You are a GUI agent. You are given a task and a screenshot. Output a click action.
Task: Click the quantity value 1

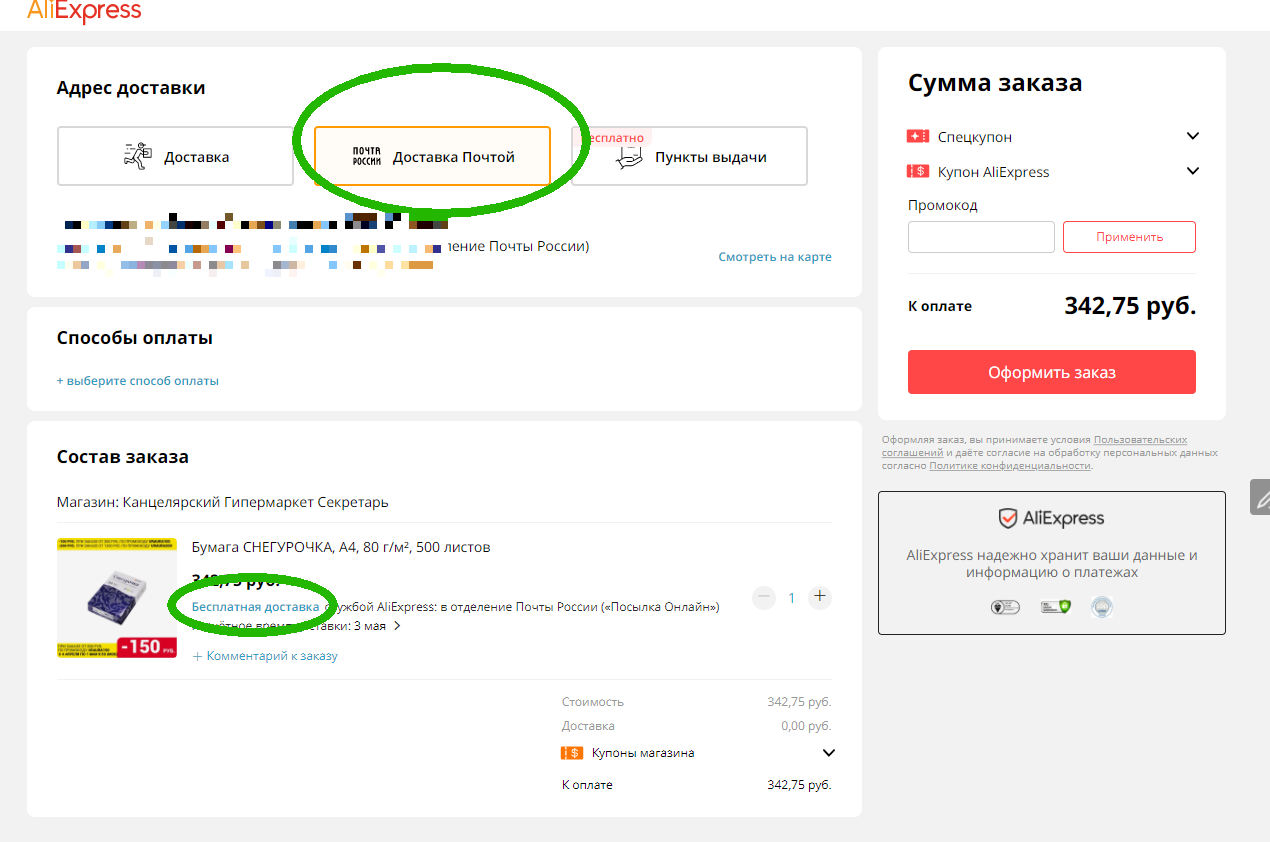792,598
